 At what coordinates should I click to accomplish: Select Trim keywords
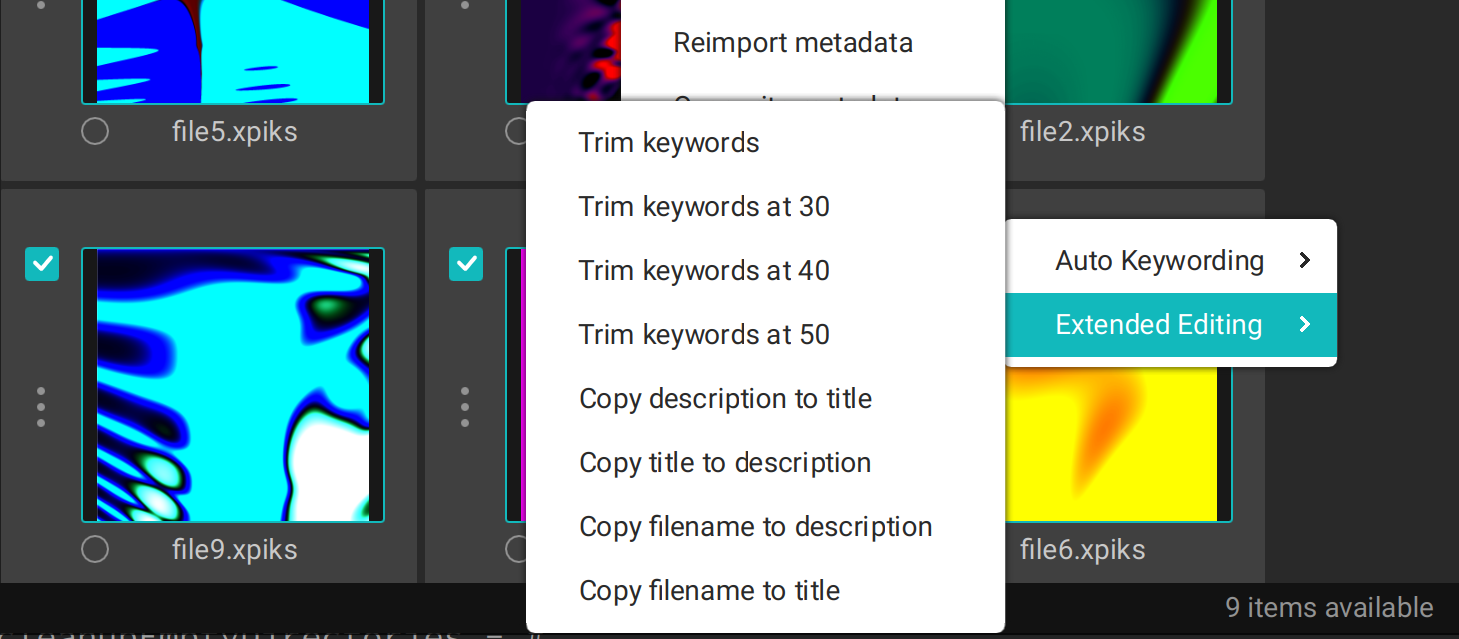669,142
